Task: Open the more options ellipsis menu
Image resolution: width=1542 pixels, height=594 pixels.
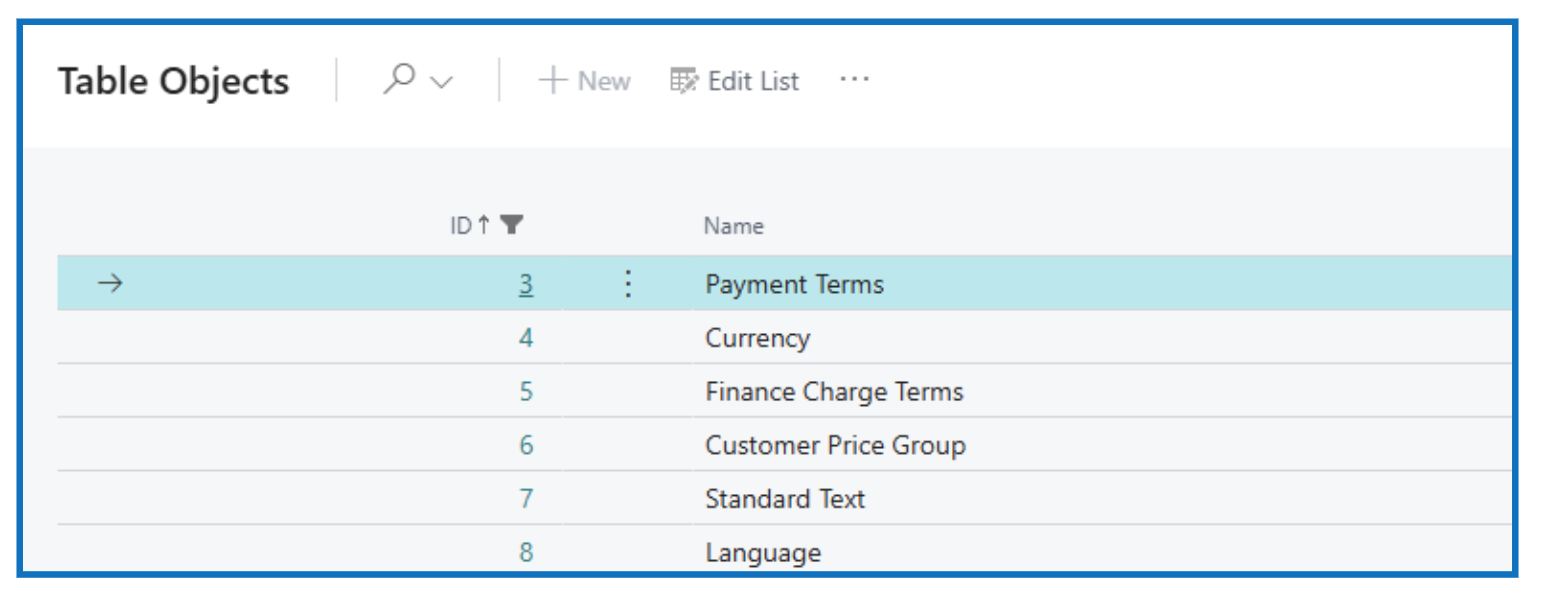Action: click(x=854, y=80)
